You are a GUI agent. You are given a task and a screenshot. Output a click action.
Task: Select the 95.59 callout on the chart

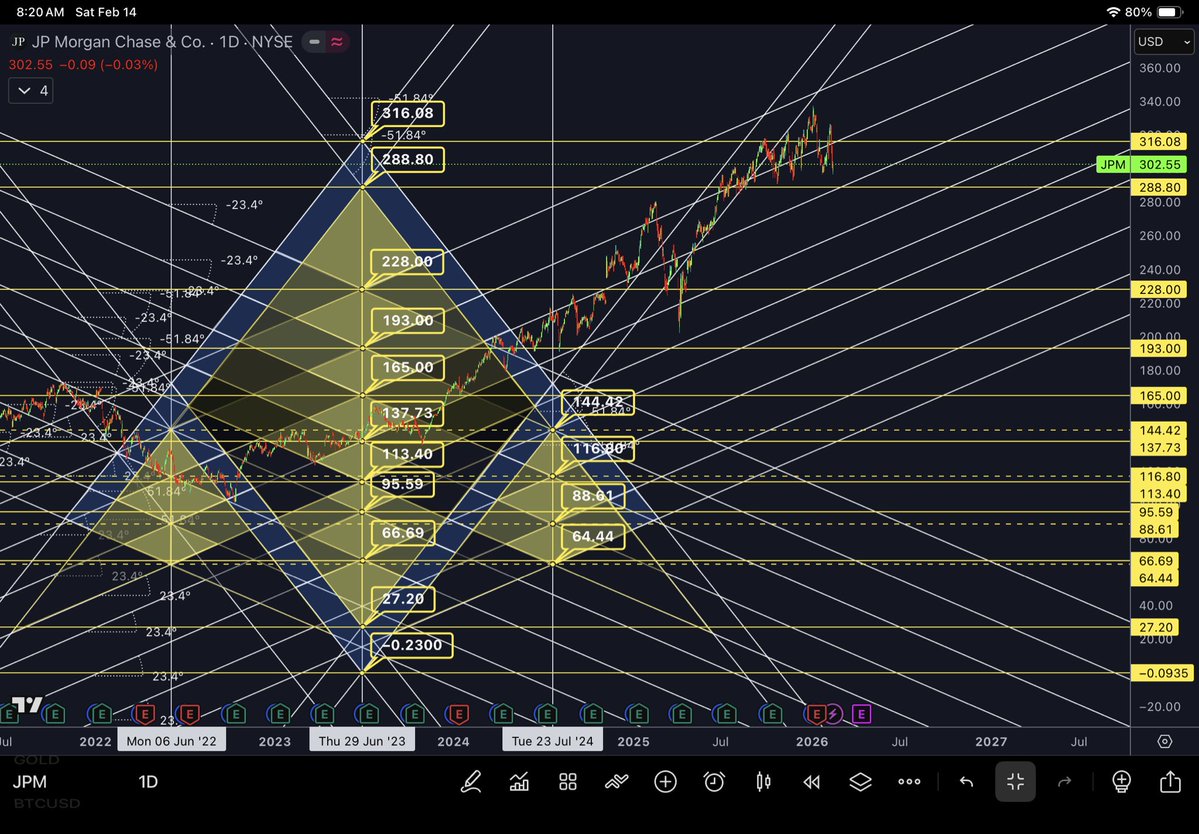point(402,485)
